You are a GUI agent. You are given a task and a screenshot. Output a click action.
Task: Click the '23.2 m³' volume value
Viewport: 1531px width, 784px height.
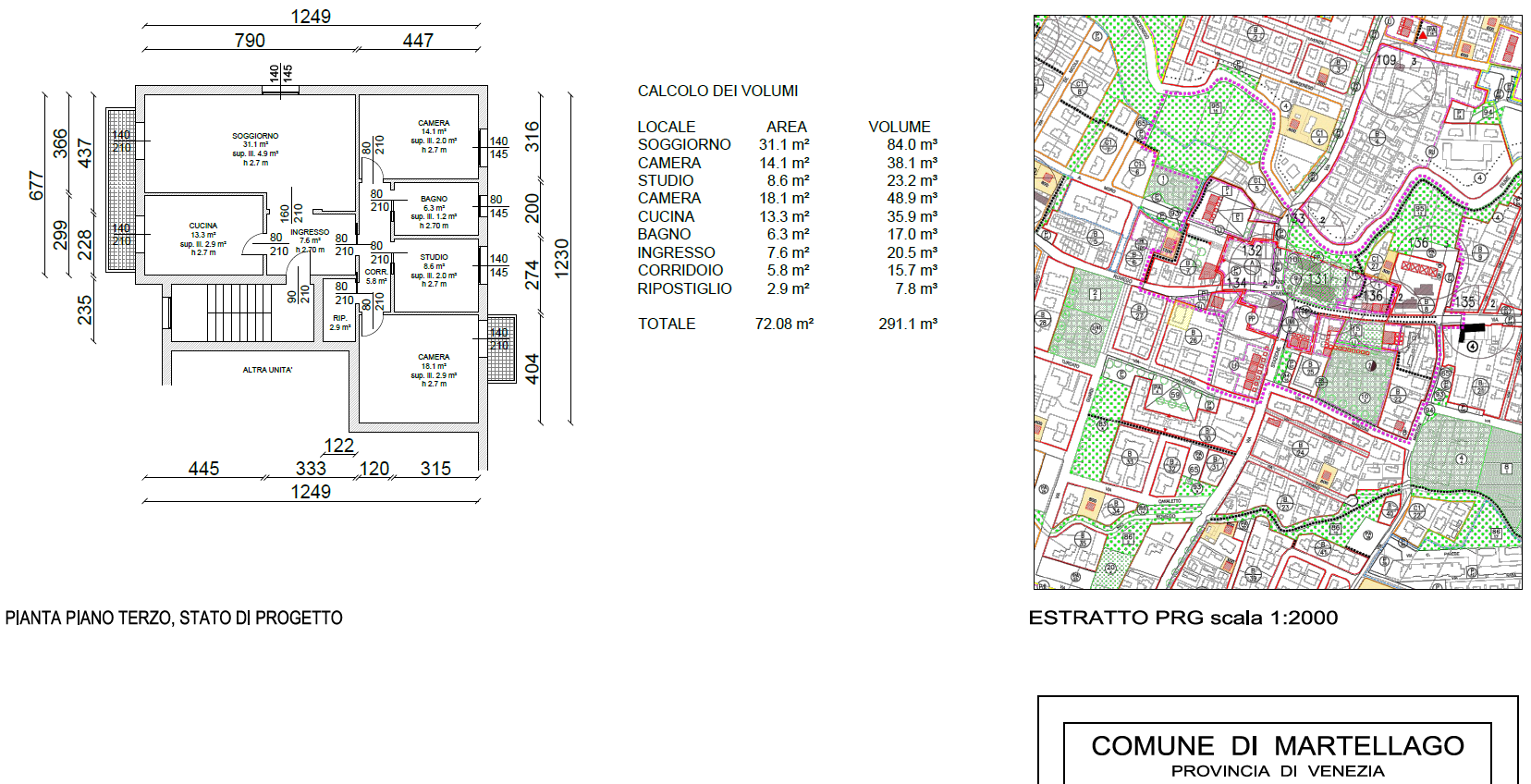coord(912,180)
